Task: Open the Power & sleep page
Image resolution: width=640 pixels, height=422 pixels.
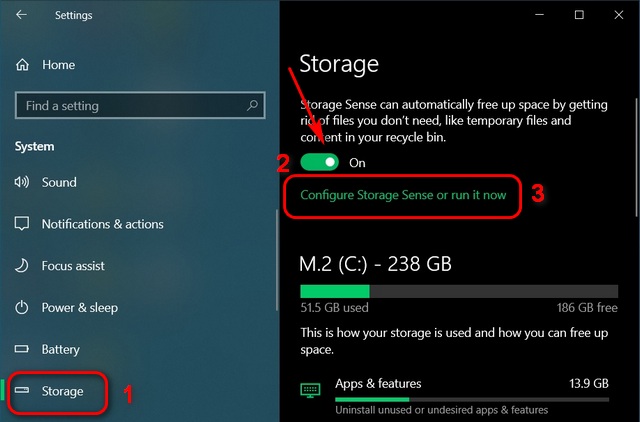Action: (x=80, y=307)
